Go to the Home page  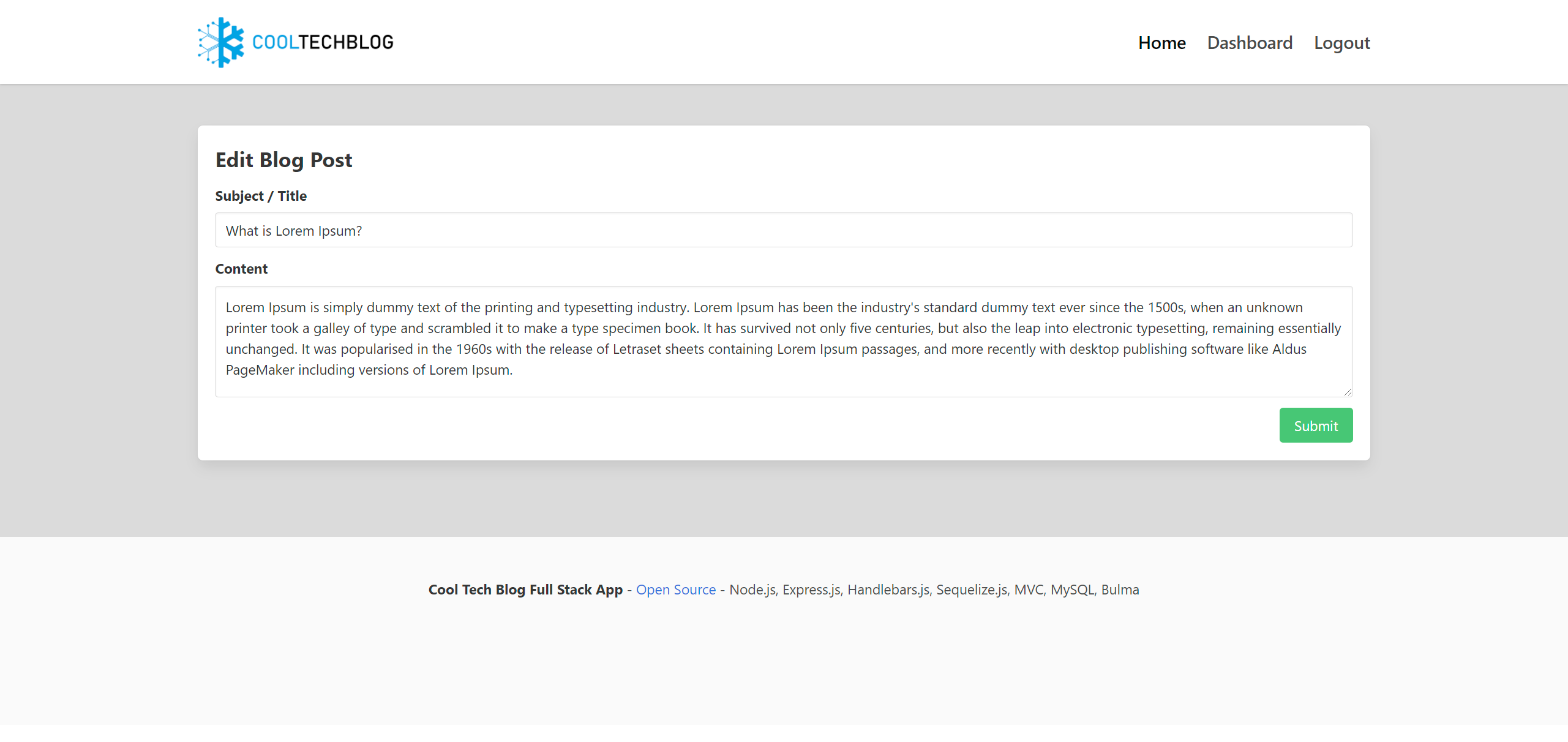(x=1161, y=43)
